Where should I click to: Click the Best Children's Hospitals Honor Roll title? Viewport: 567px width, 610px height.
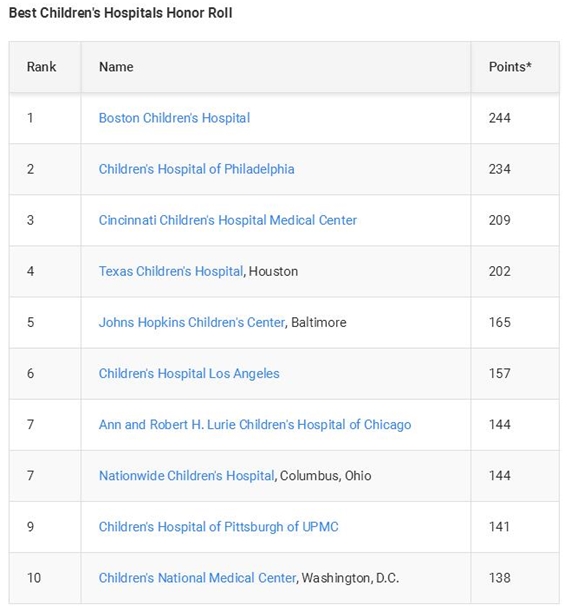click(x=120, y=13)
